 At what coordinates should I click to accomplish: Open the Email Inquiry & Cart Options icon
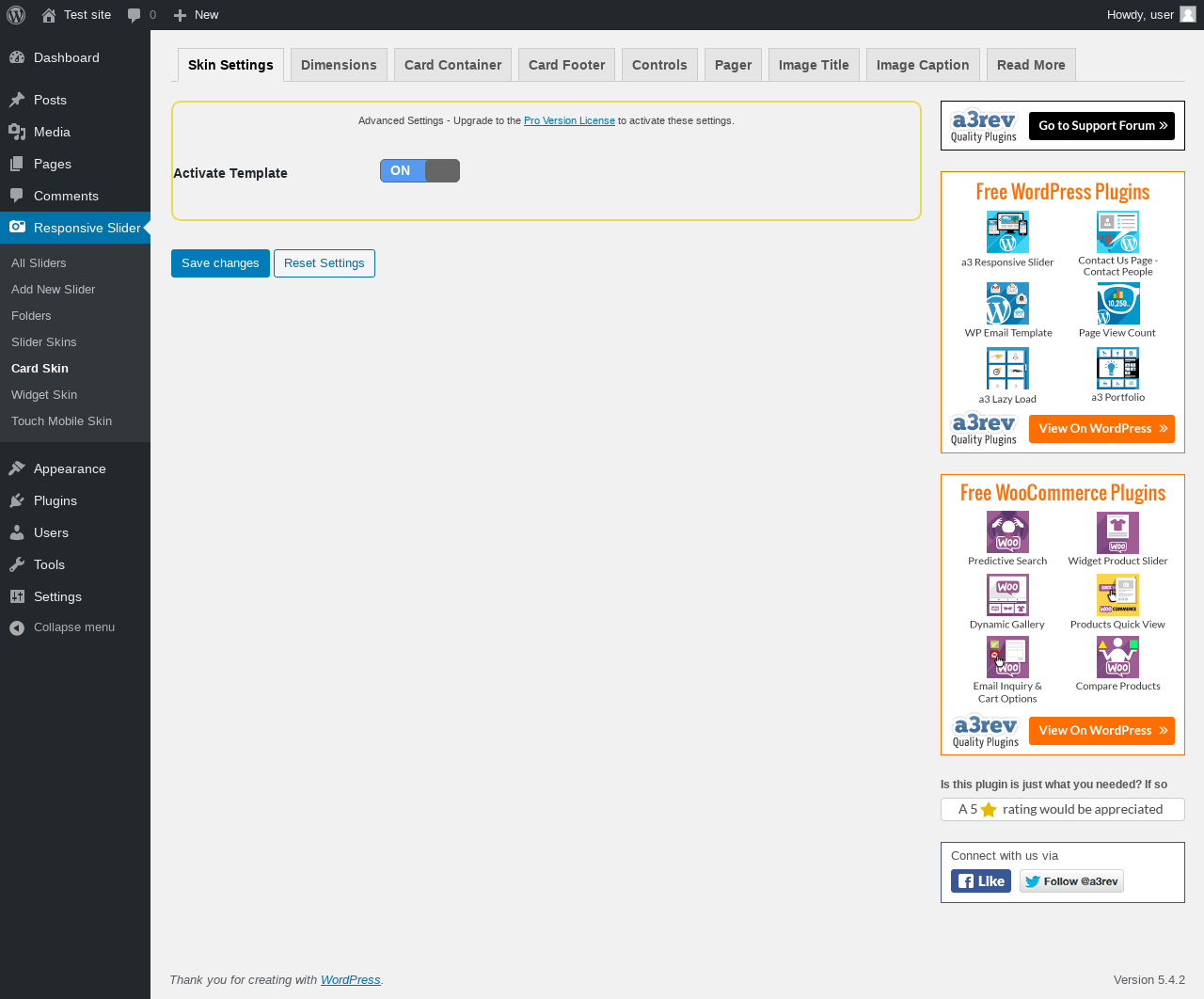coord(1007,658)
